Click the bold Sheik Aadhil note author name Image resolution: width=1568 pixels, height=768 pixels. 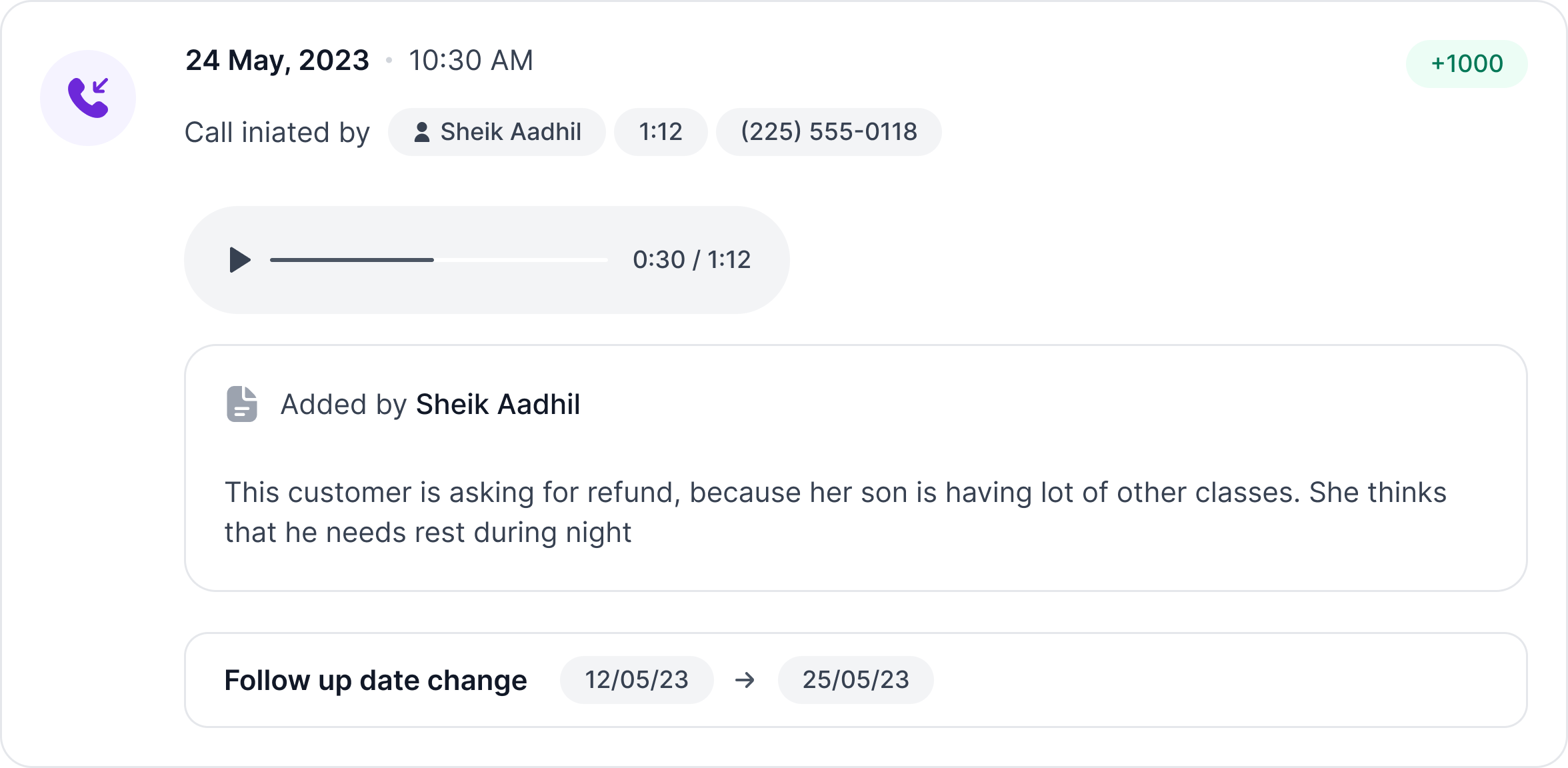coord(497,405)
